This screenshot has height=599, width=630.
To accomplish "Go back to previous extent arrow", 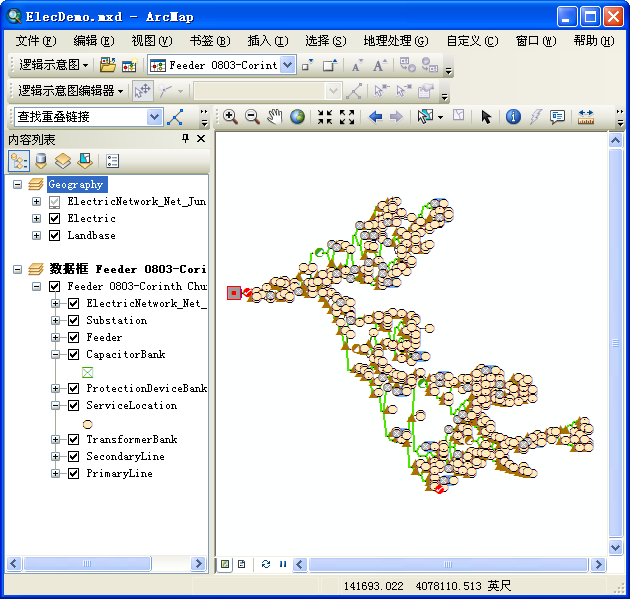I will click(x=375, y=117).
